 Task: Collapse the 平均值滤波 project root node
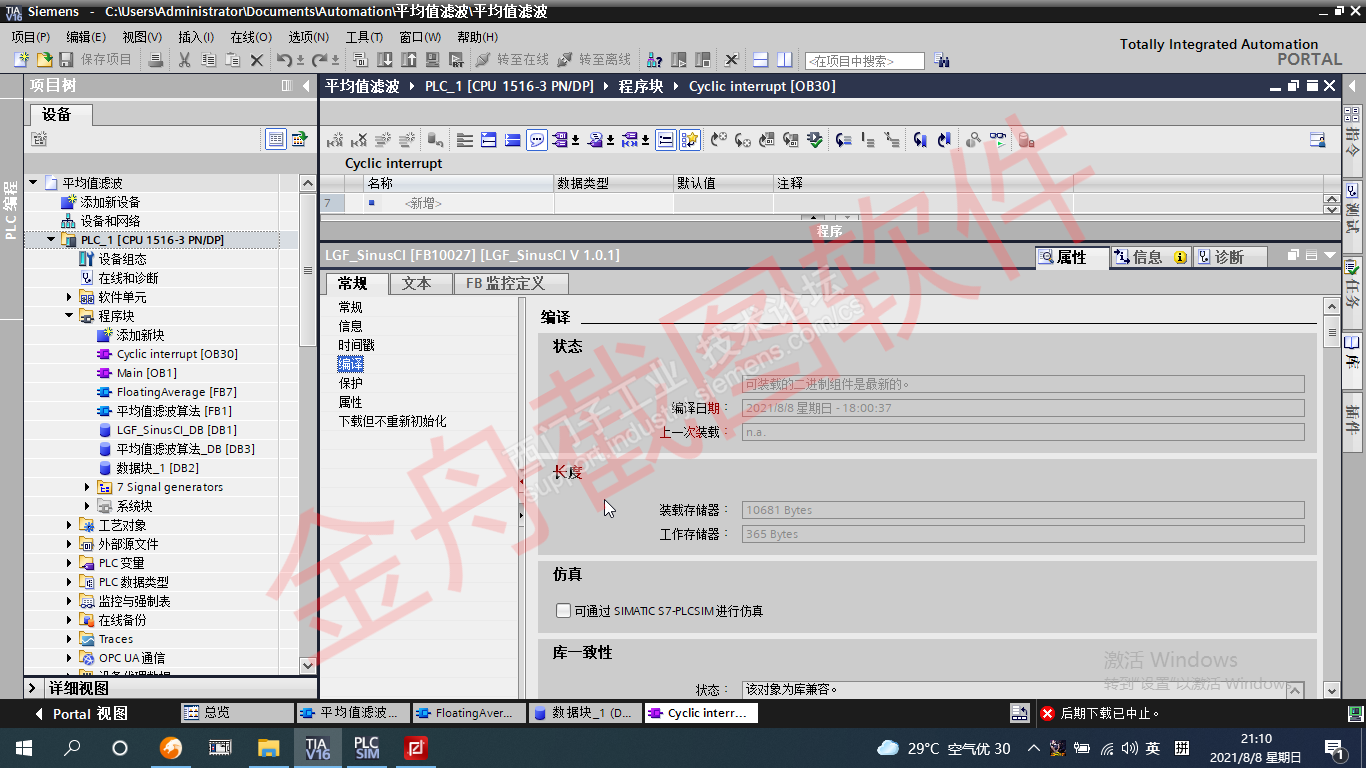click(x=33, y=183)
